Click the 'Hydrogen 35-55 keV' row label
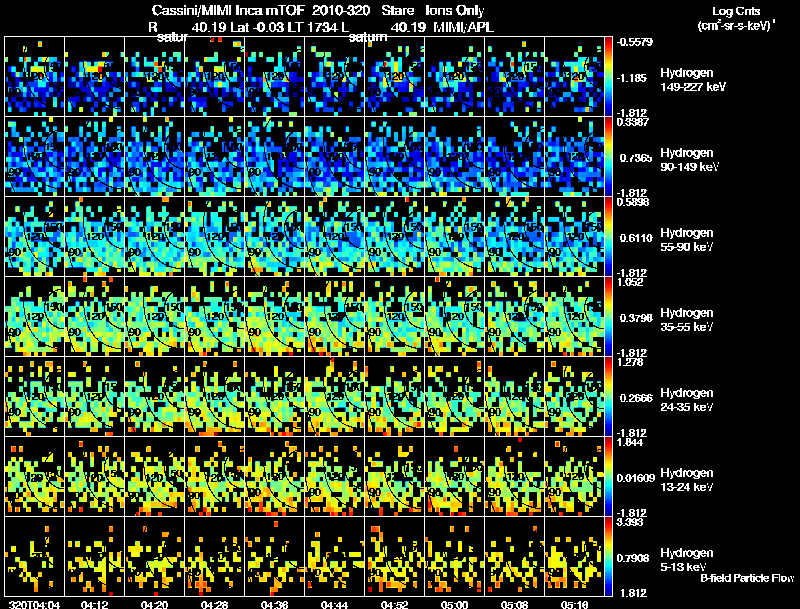Image resolution: width=800 pixels, height=609 pixels. click(687, 320)
